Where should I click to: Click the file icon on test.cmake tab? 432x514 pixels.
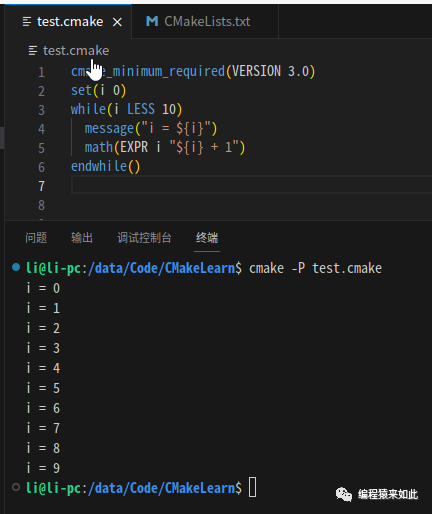click(27, 22)
